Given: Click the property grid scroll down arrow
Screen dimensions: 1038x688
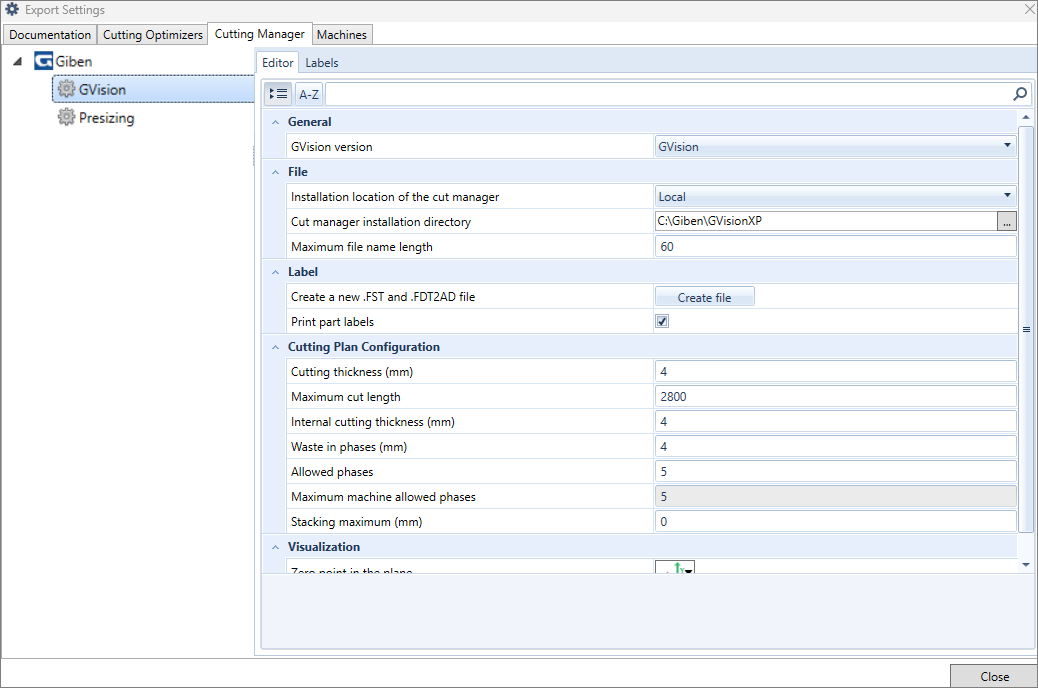Looking at the screenshot, I should [1026, 565].
